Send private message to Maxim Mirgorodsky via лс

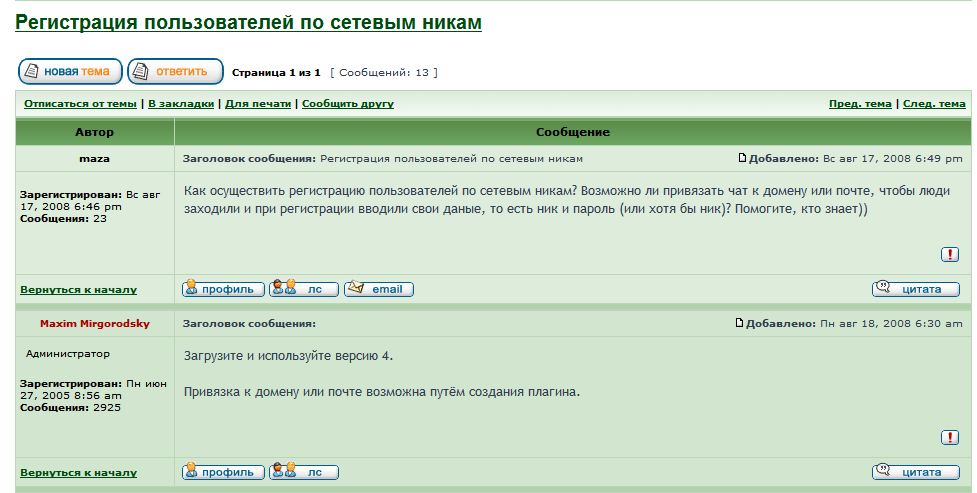[304, 472]
